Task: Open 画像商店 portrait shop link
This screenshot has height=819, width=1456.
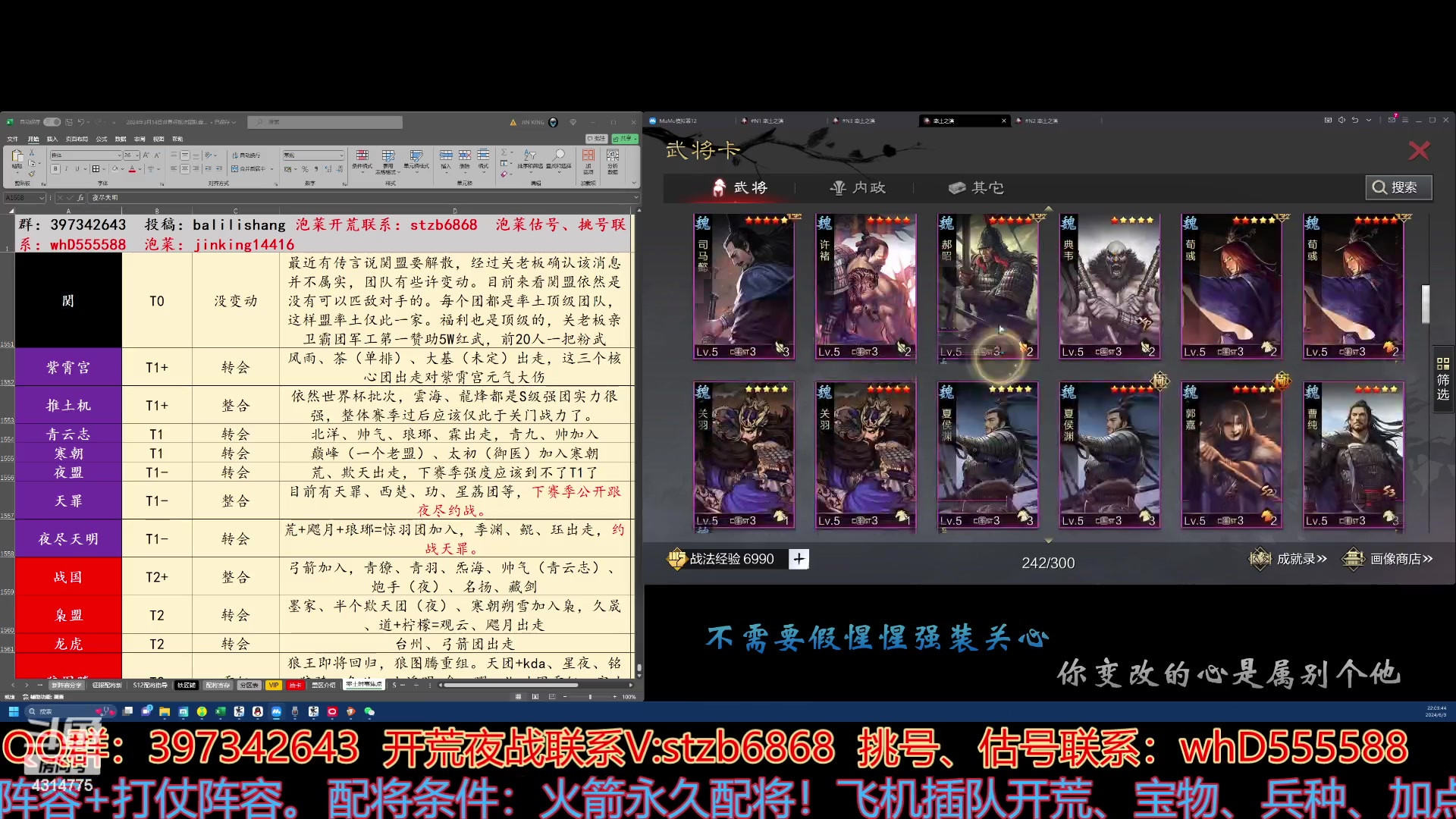Action: pos(1388,559)
